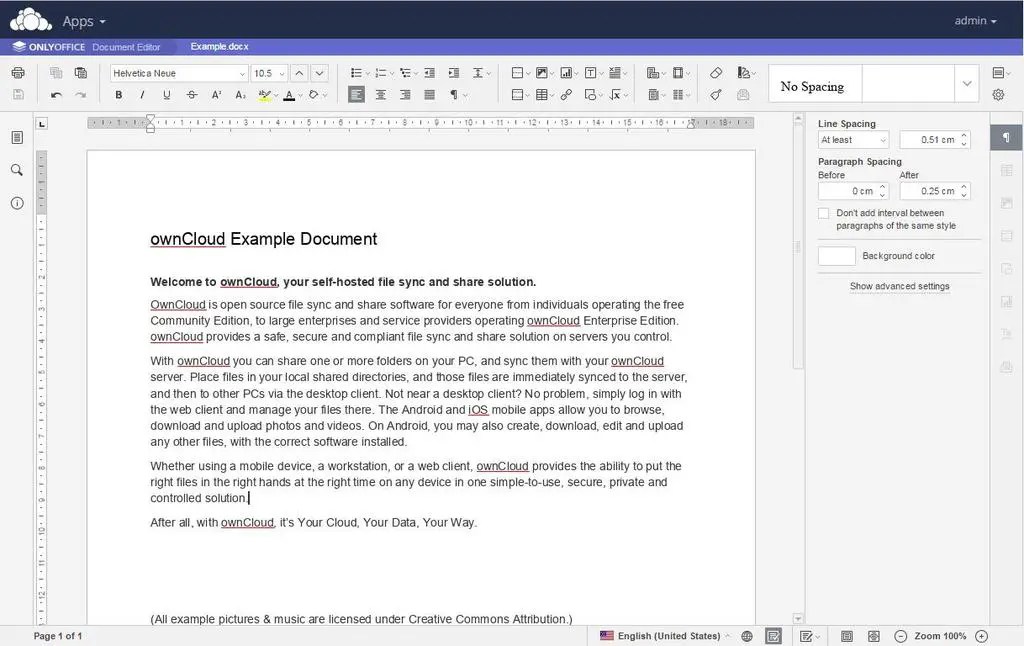
Task: Apply the yellow text highlight color
Action: (264, 95)
